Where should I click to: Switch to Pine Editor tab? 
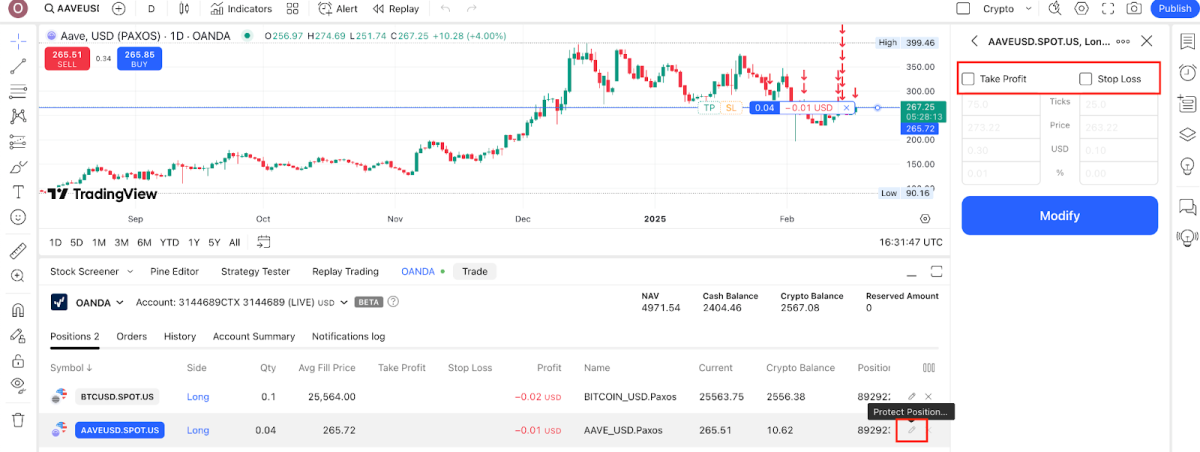(174, 271)
